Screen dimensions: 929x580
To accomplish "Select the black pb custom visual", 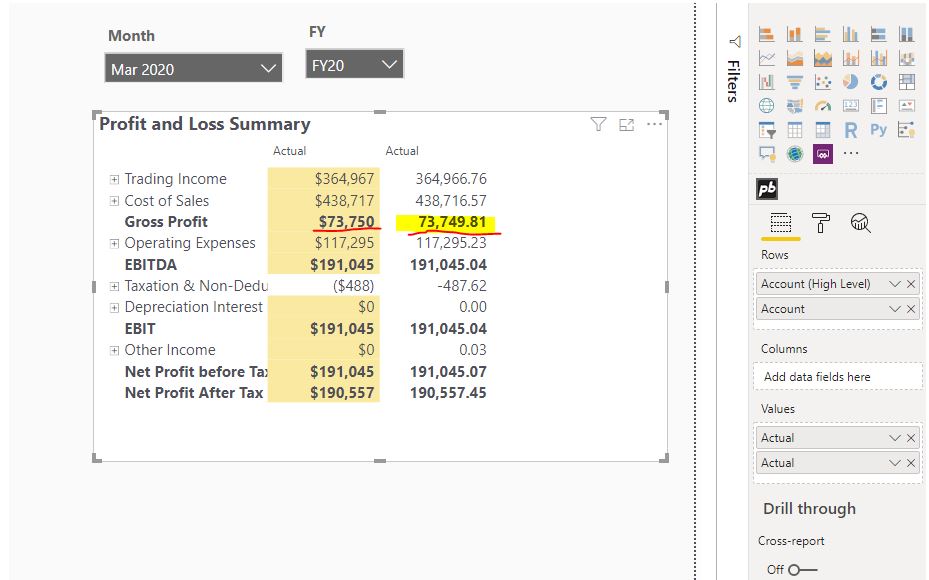I will pos(767,189).
